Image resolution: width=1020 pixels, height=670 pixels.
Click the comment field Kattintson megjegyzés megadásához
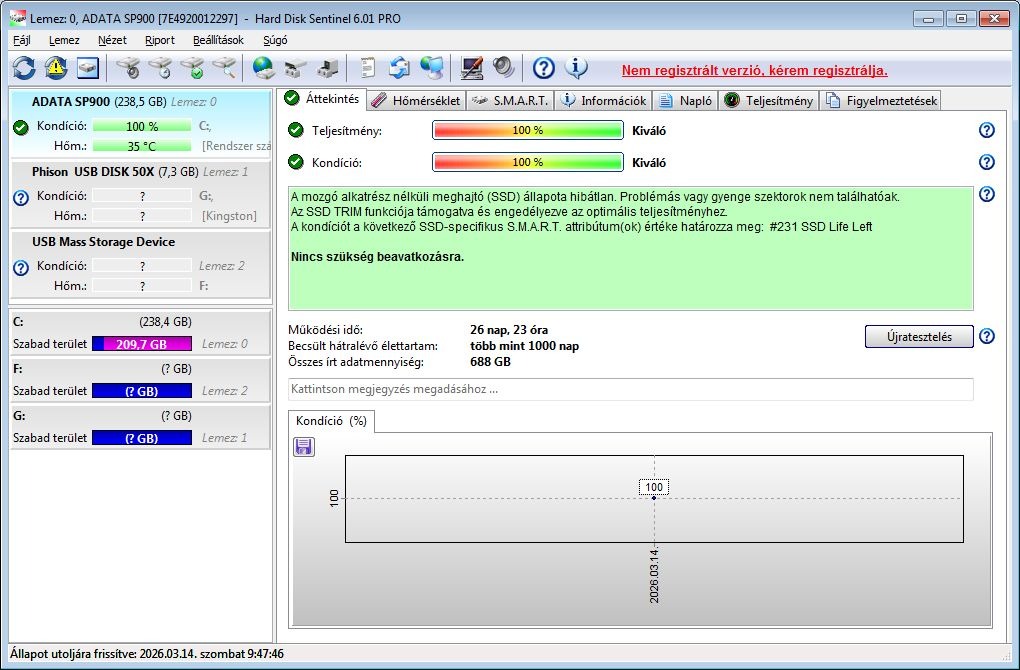[630, 389]
